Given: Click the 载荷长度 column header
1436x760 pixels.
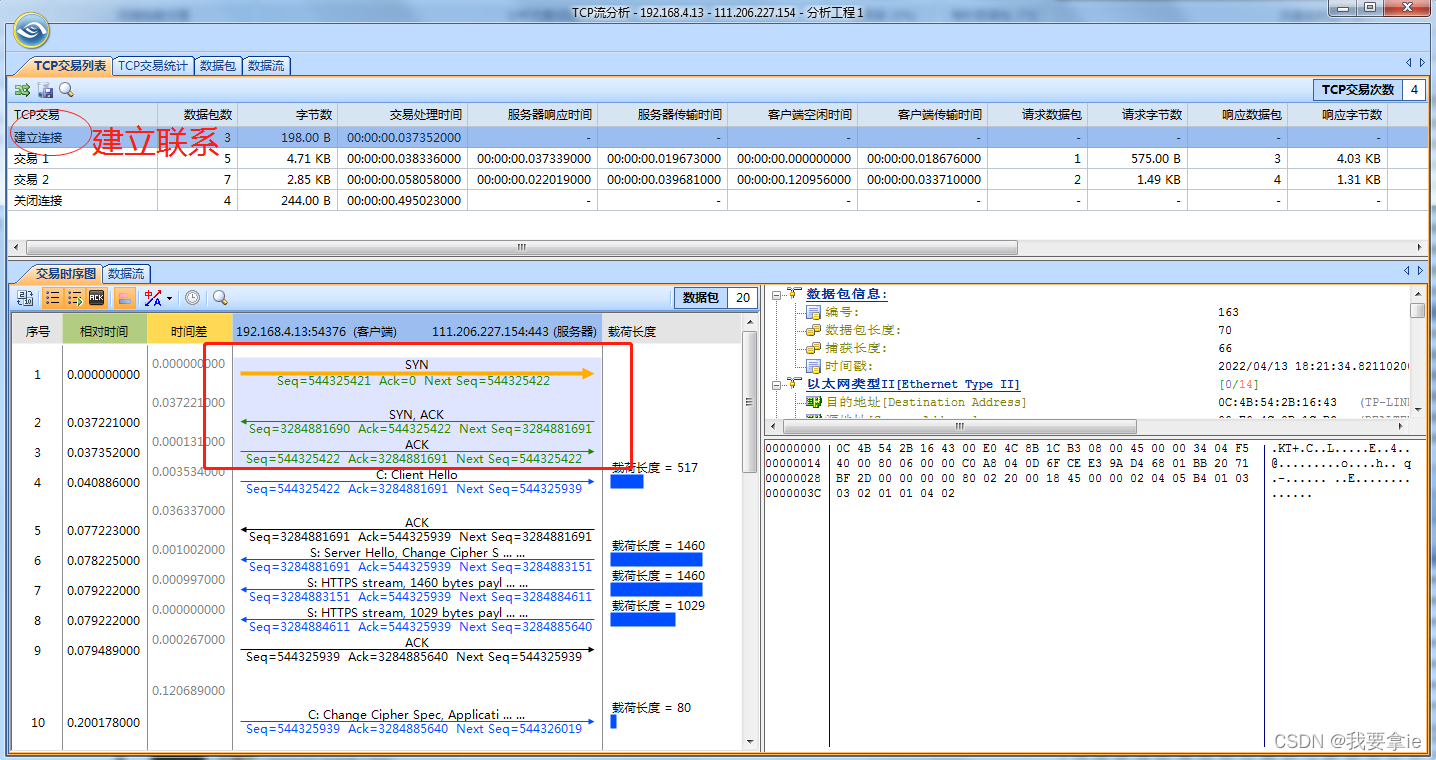Looking at the screenshot, I should tap(632, 331).
